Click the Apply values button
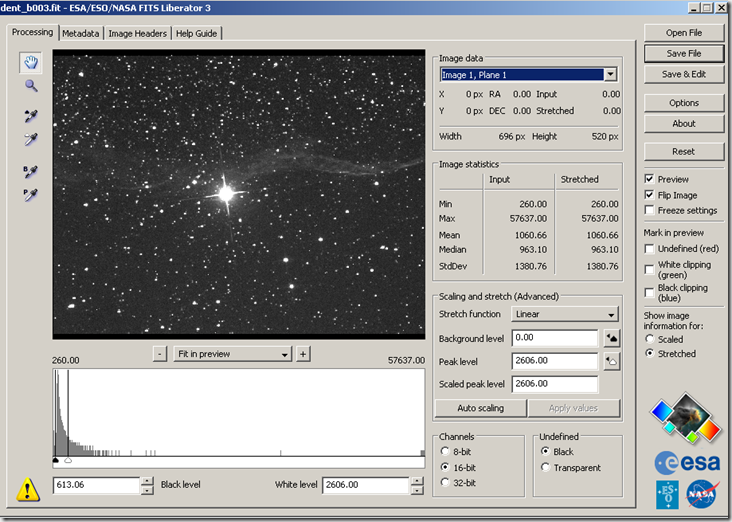The image size is (732, 522). point(573,408)
